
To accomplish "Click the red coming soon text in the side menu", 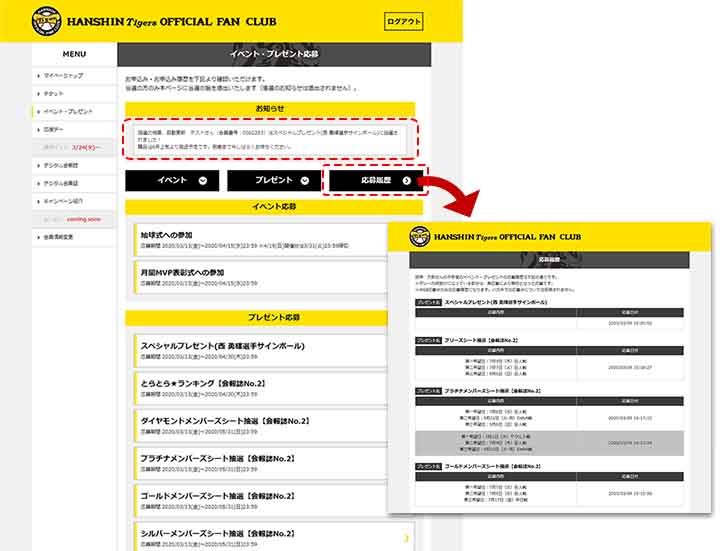I will click(84, 219).
